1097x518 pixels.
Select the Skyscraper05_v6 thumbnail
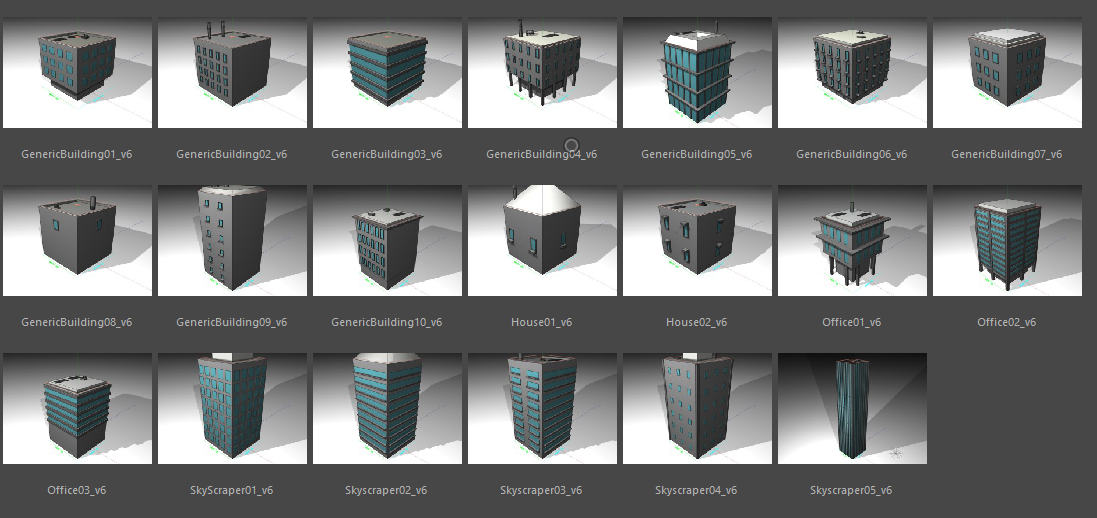(x=852, y=408)
